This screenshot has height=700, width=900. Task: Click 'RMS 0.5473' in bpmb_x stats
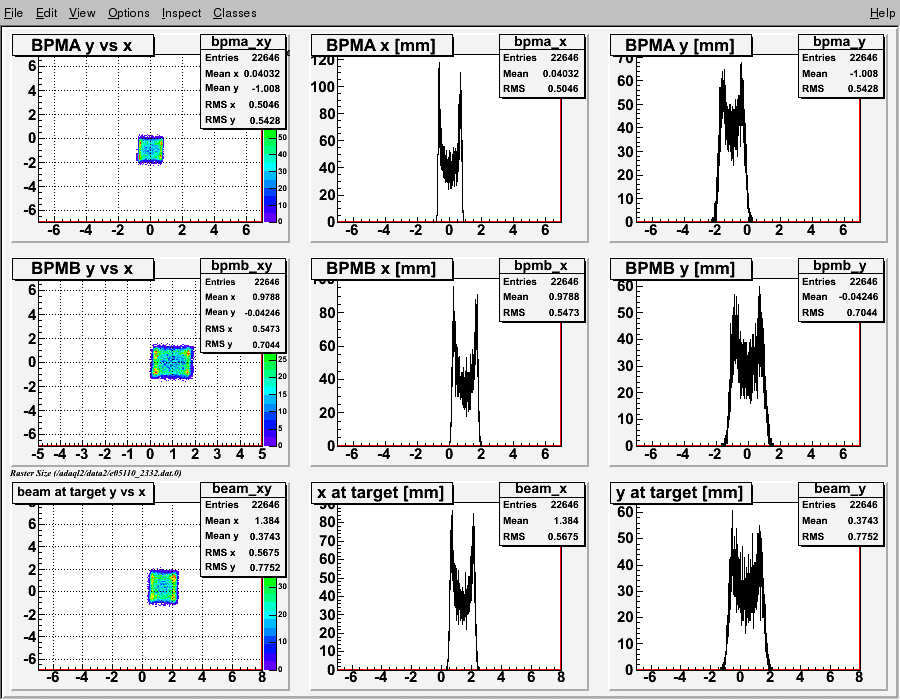click(x=541, y=313)
